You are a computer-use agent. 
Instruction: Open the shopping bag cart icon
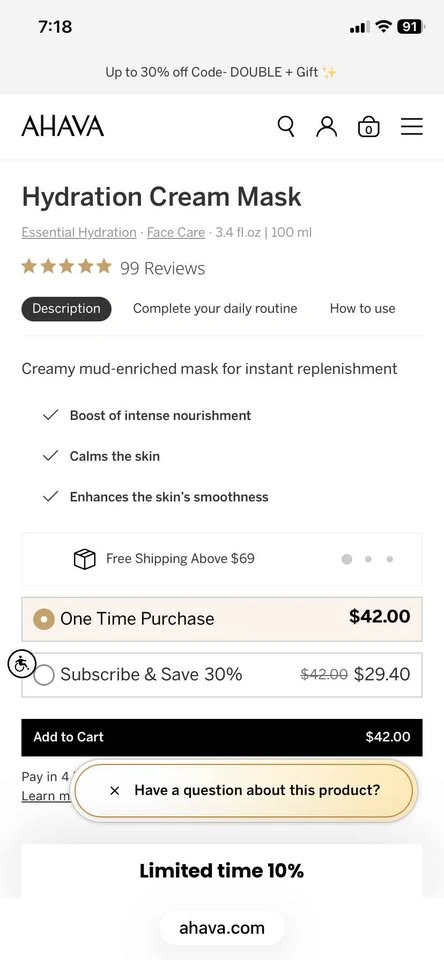click(x=368, y=126)
